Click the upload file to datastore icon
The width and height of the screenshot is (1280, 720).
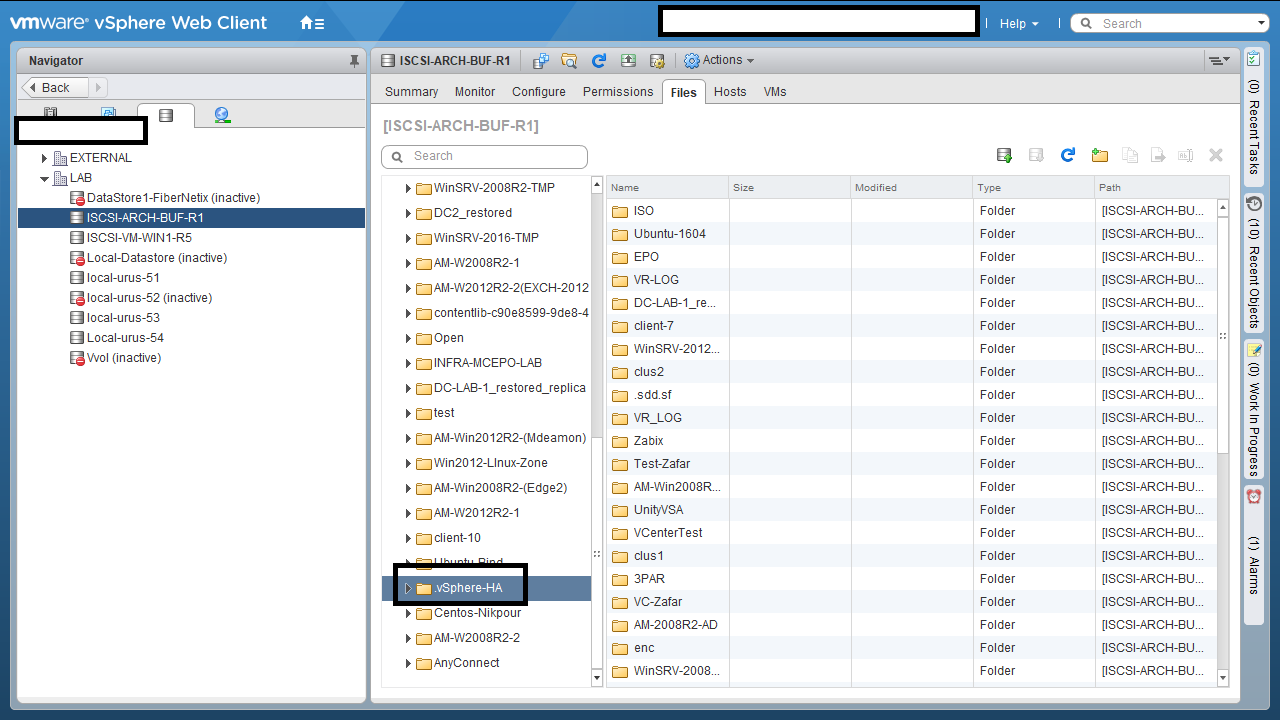tap(1004, 155)
